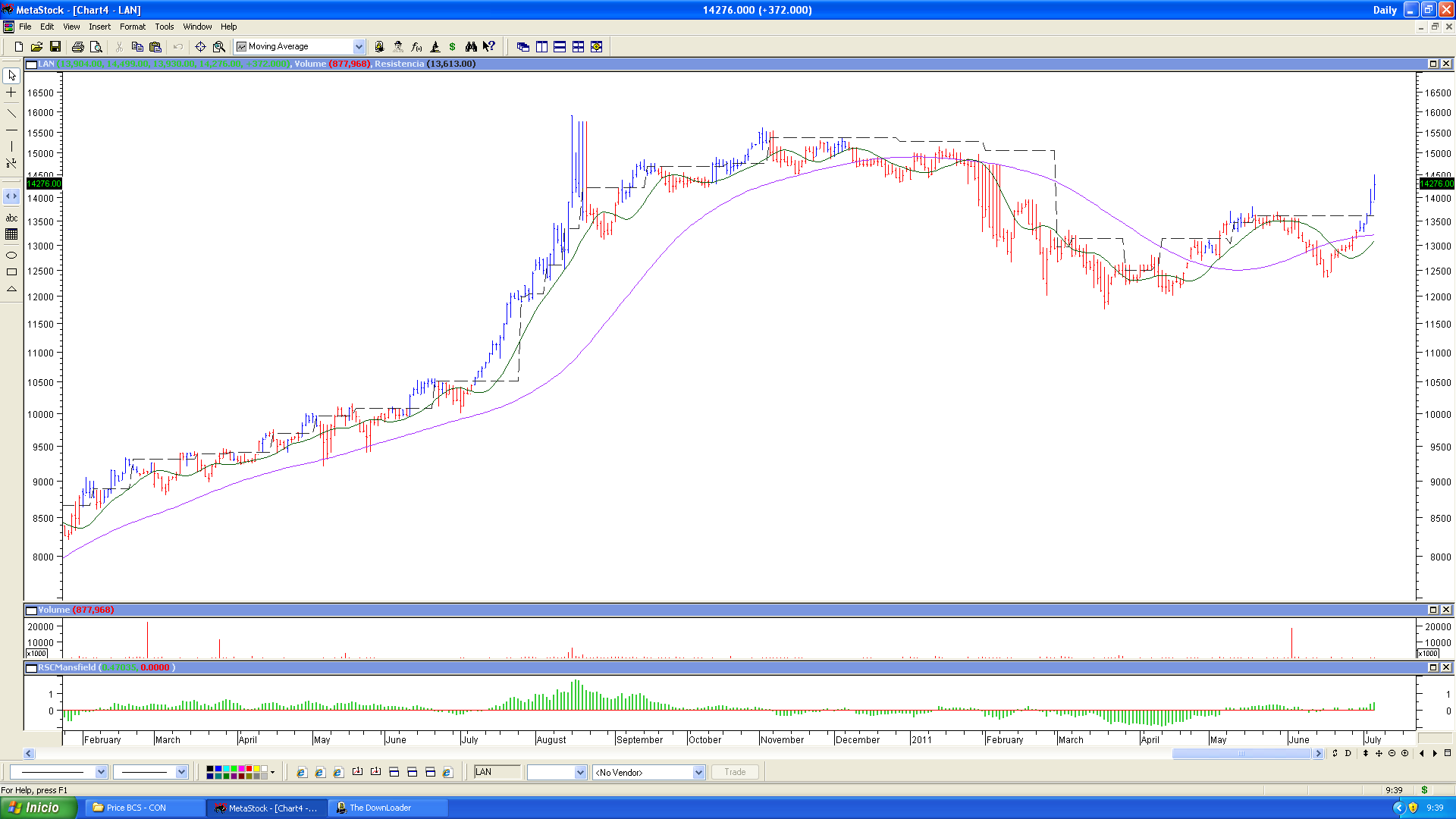The image size is (1456, 819).
Task: Open the Tools menu
Action: pos(165,27)
